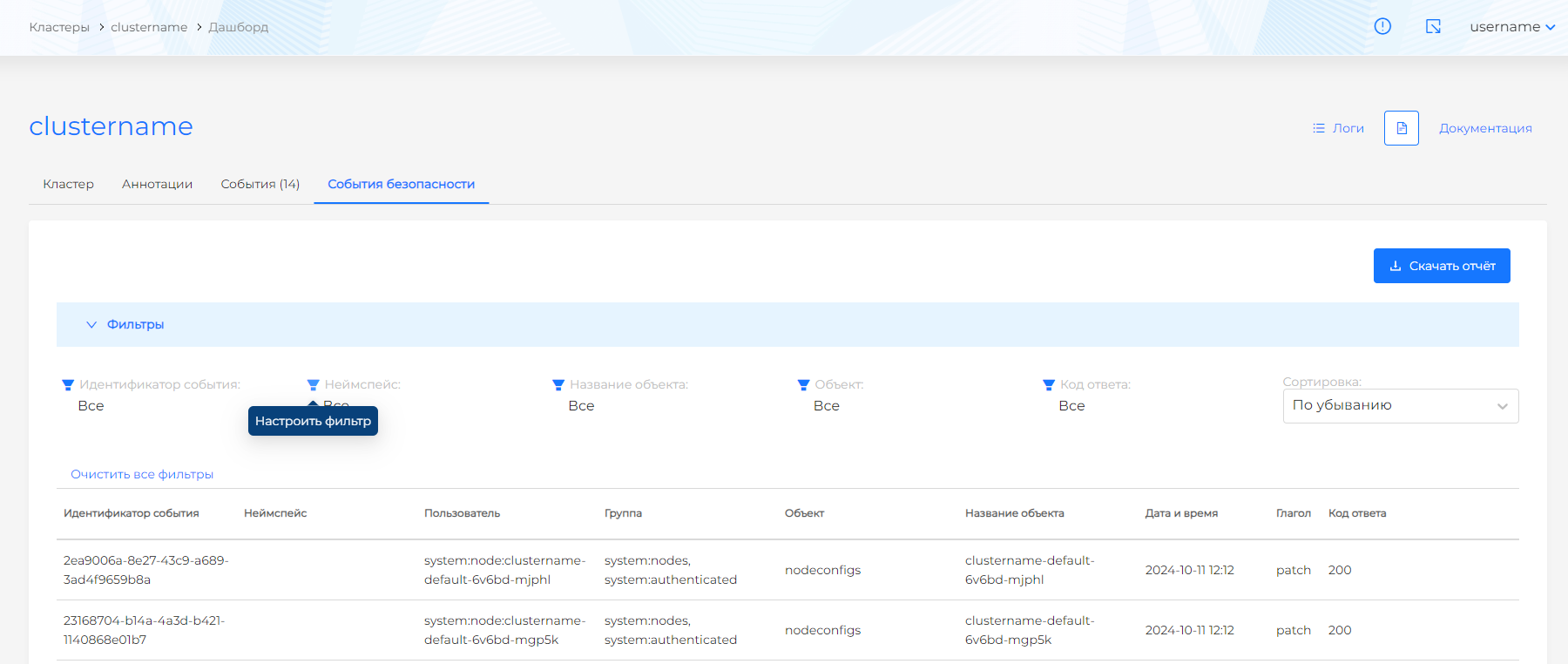Click funnel icon beside Объект filter

click(x=803, y=385)
